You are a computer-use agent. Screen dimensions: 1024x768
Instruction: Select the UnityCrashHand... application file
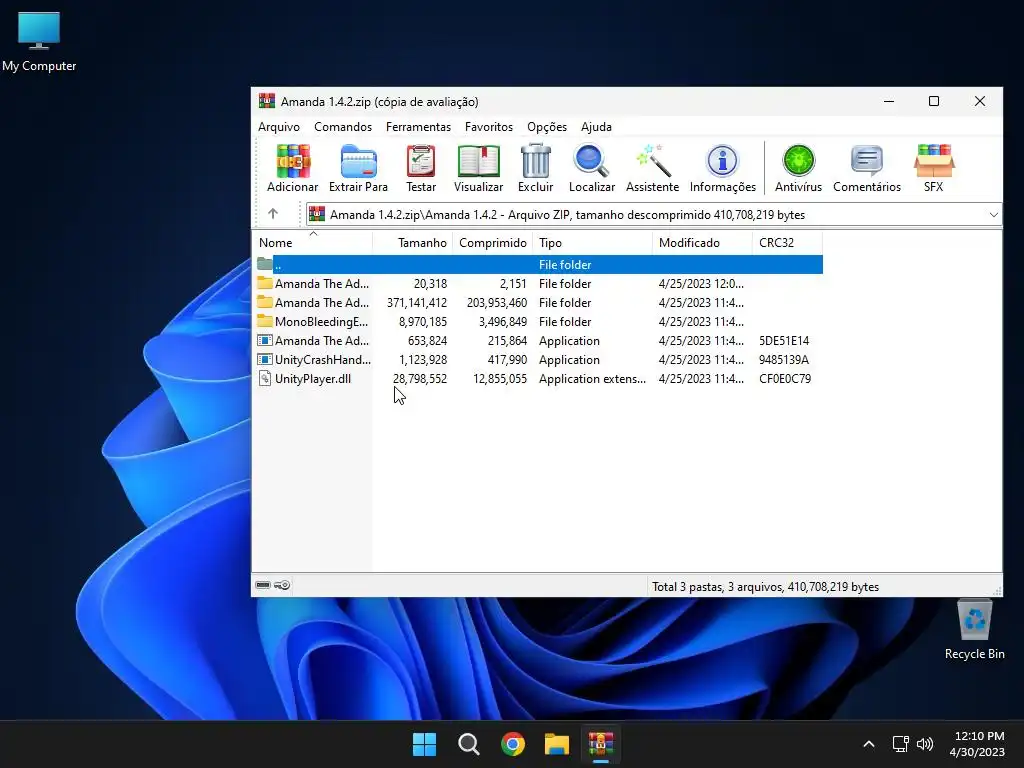(539, 359)
